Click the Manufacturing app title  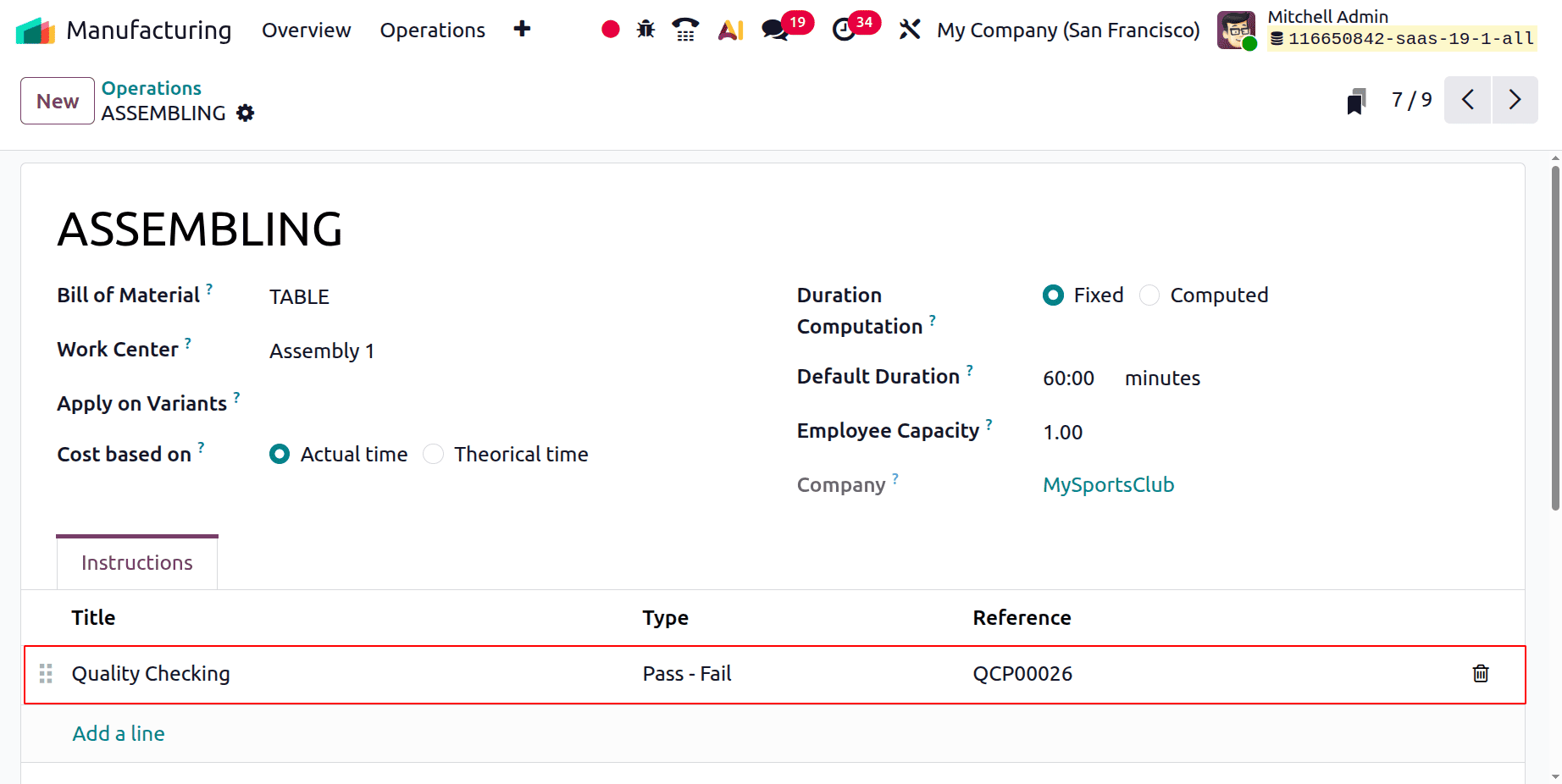click(x=149, y=30)
